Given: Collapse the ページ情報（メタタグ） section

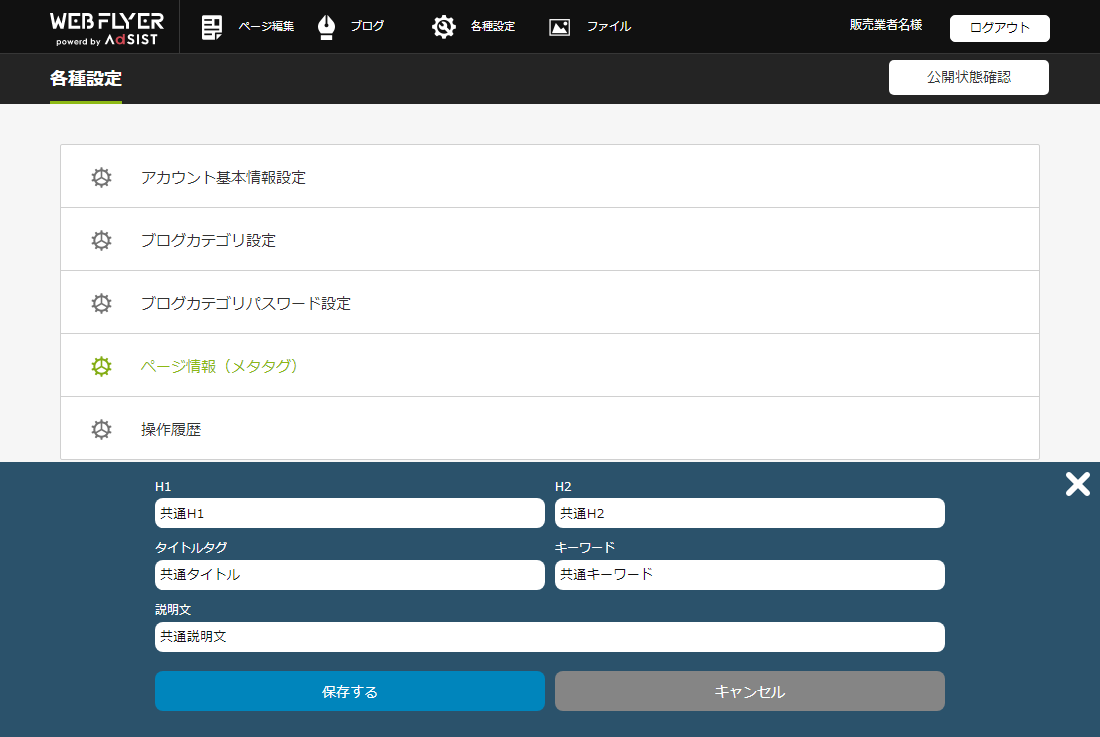Looking at the screenshot, I should pos(220,366).
